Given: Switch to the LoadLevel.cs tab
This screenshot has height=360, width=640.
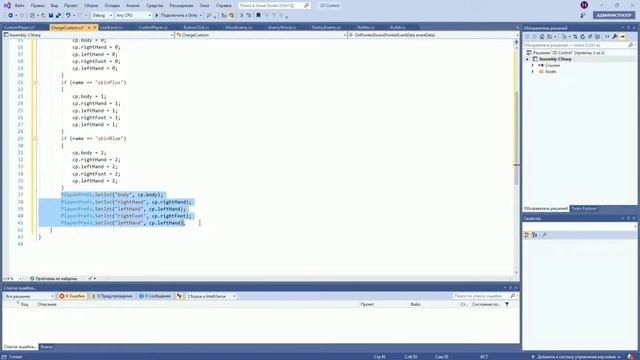Looking at the screenshot, I should click(111, 27).
